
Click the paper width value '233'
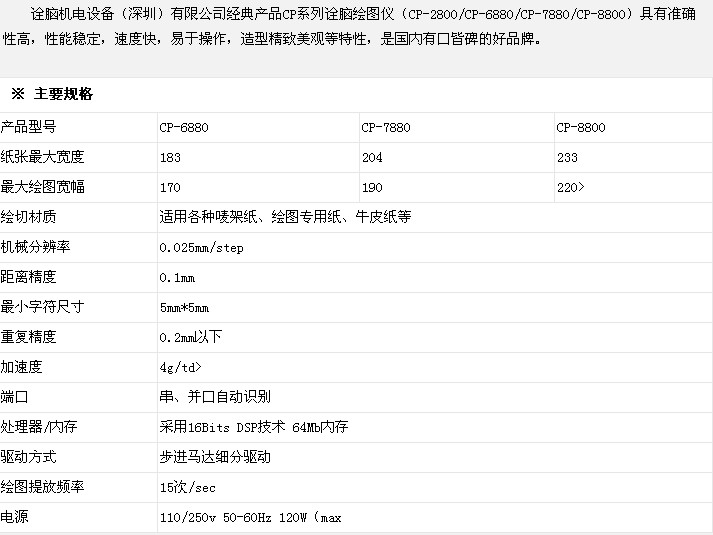click(x=567, y=158)
